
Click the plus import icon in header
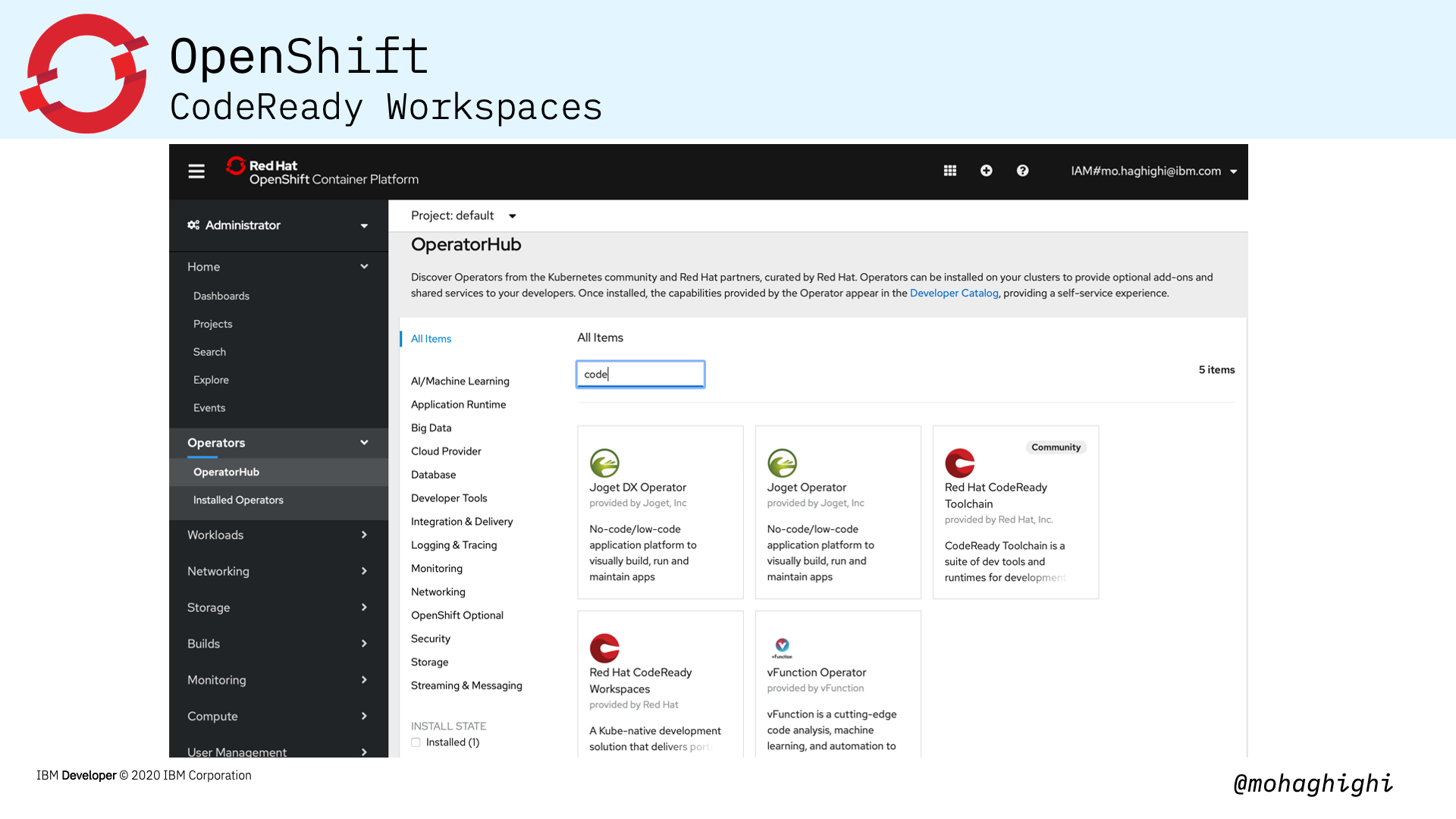tap(986, 171)
